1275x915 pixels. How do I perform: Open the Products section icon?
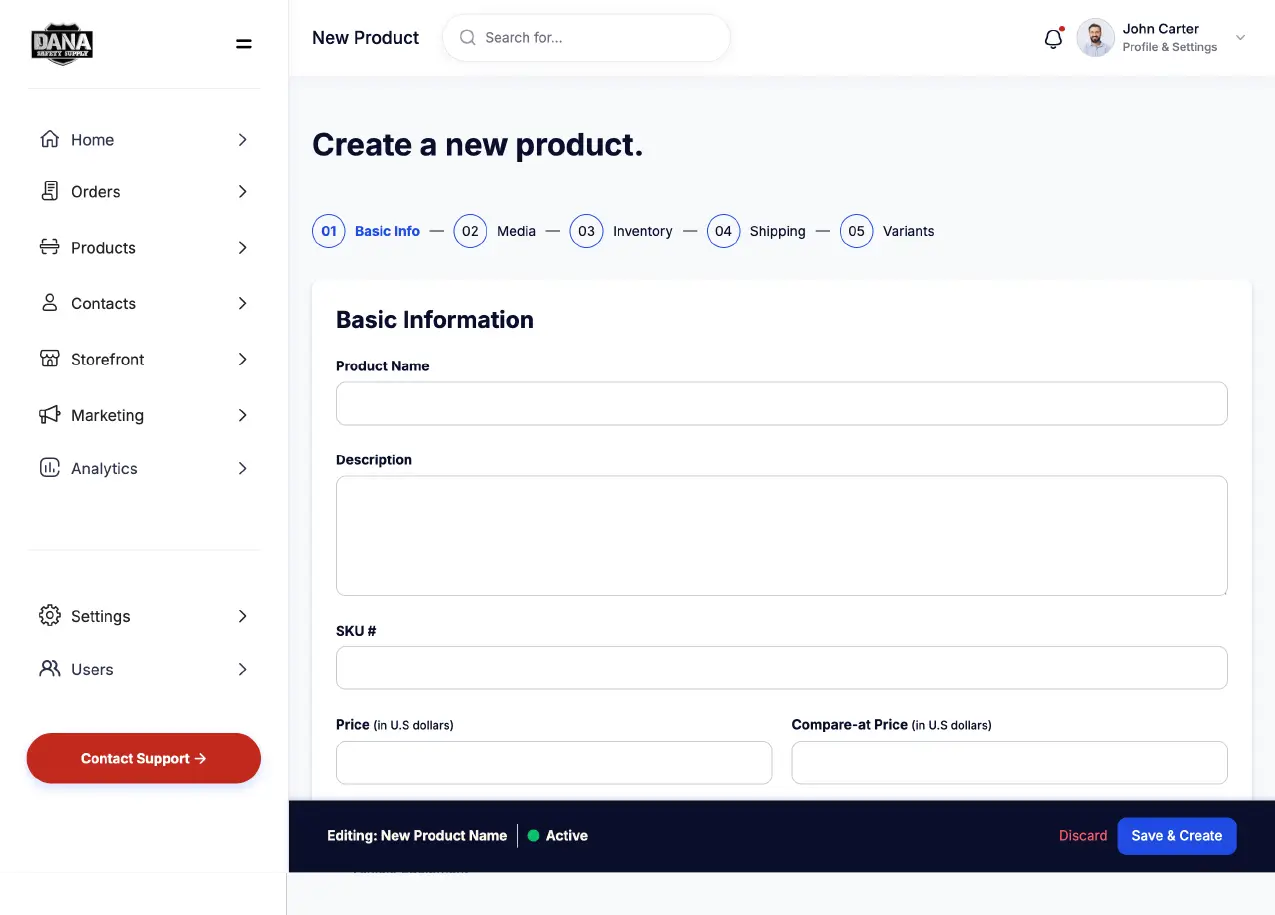[x=50, y=247]
